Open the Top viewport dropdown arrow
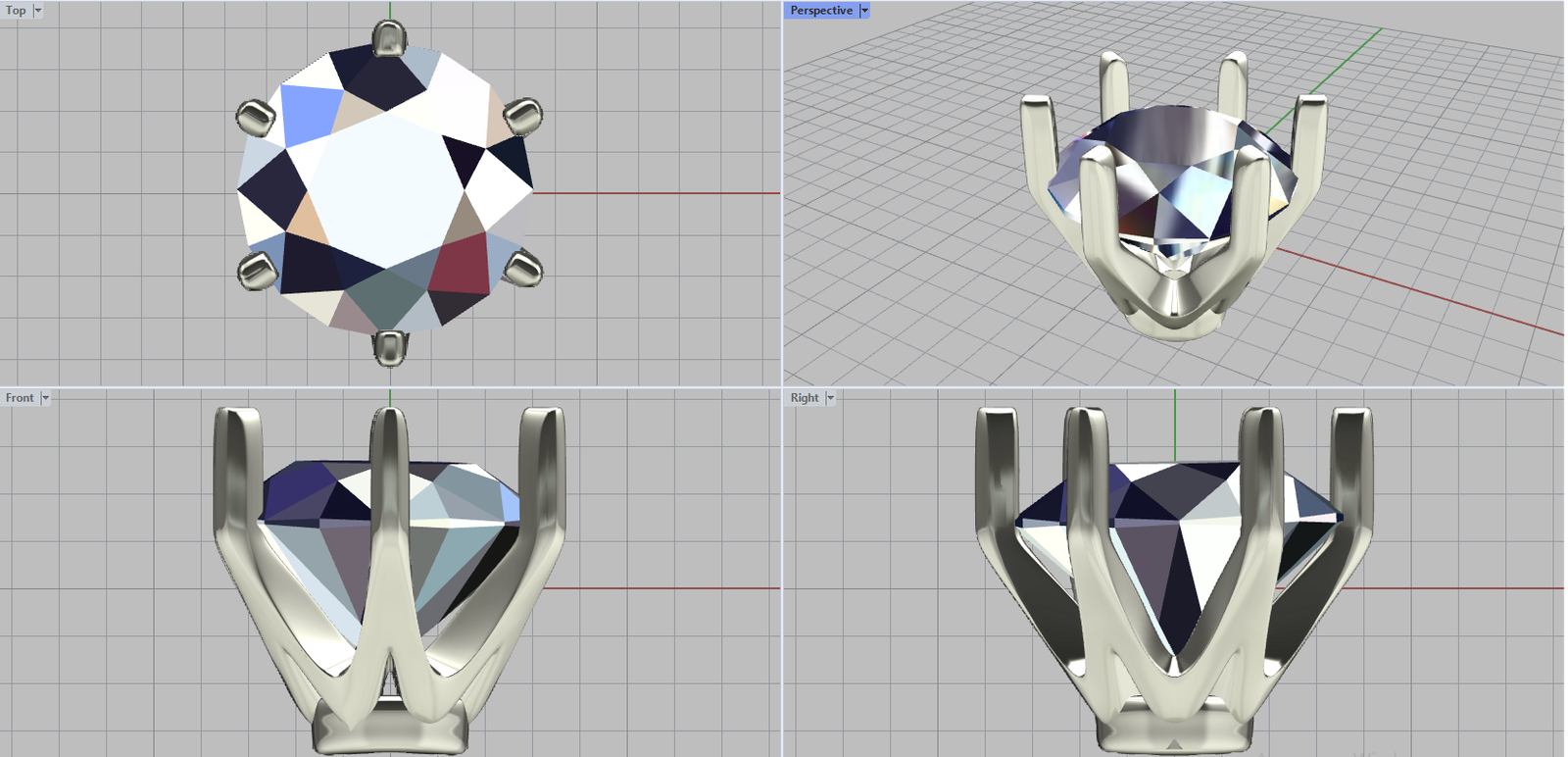 (38, 11)
